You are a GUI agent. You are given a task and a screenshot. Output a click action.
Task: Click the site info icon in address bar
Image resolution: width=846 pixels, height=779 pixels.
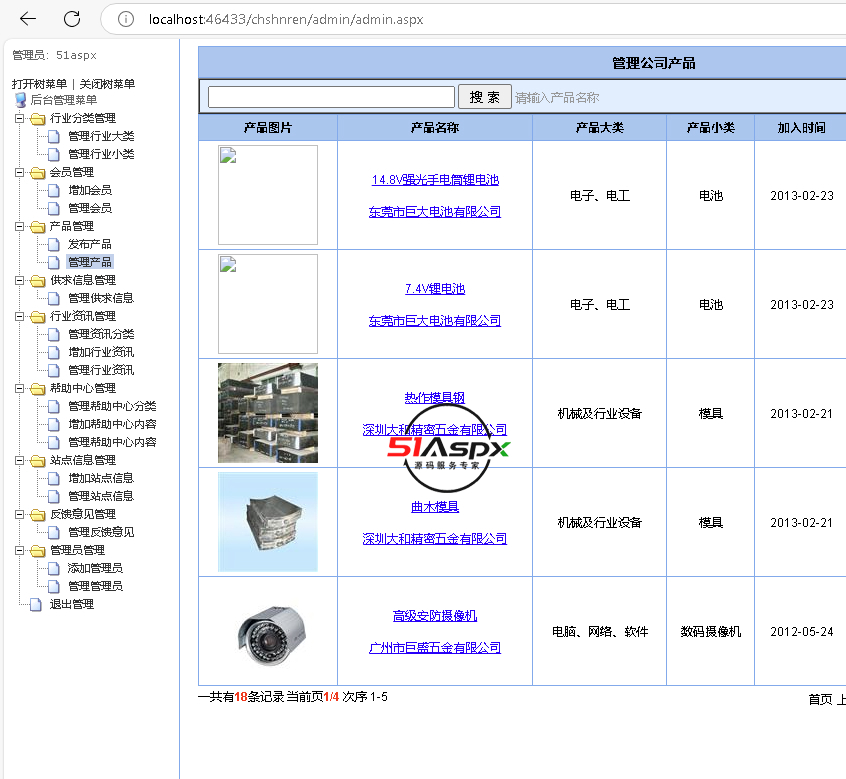[x=125, y=19]
